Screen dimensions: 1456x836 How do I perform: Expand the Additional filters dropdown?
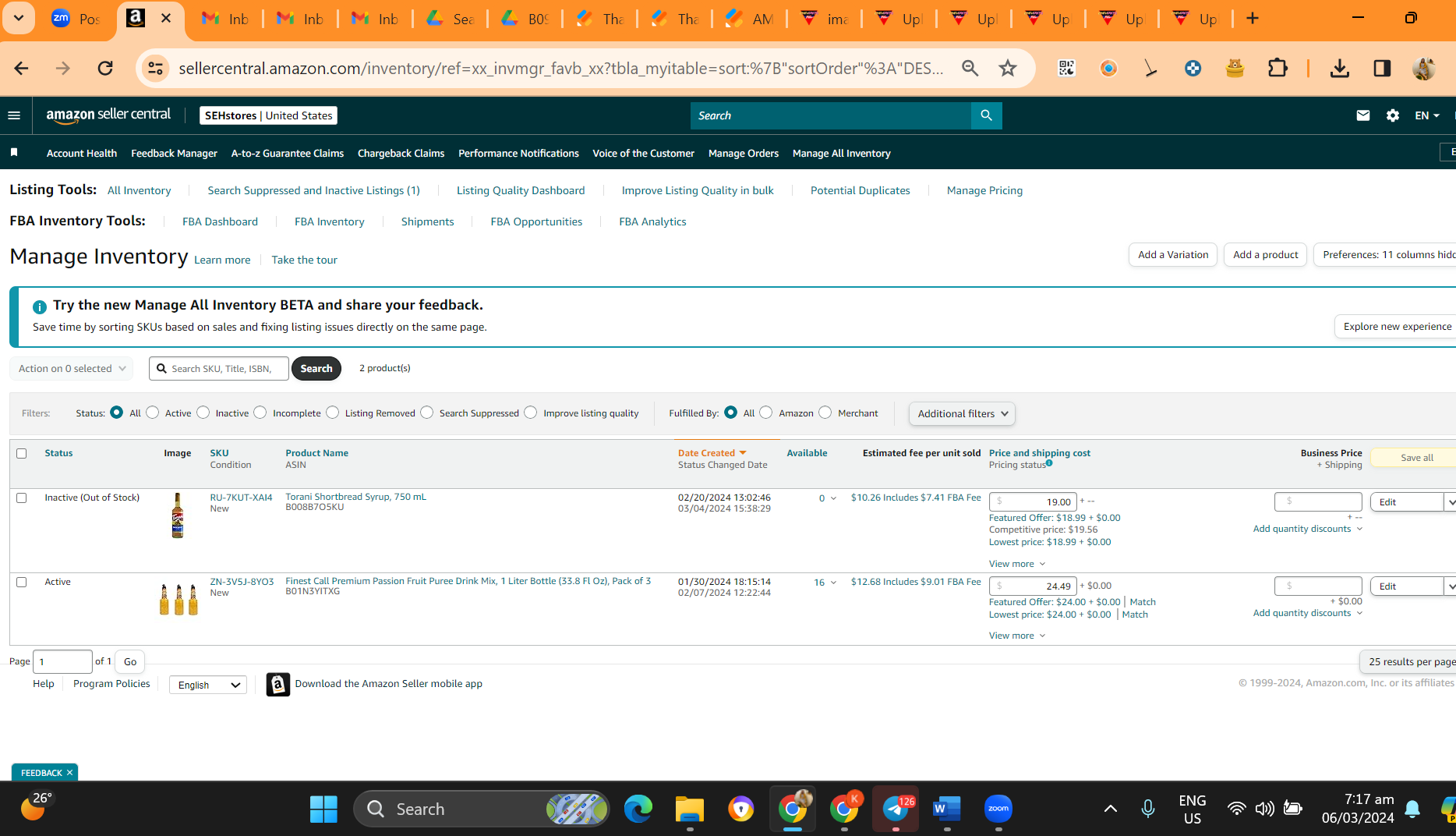coord(962,413)
